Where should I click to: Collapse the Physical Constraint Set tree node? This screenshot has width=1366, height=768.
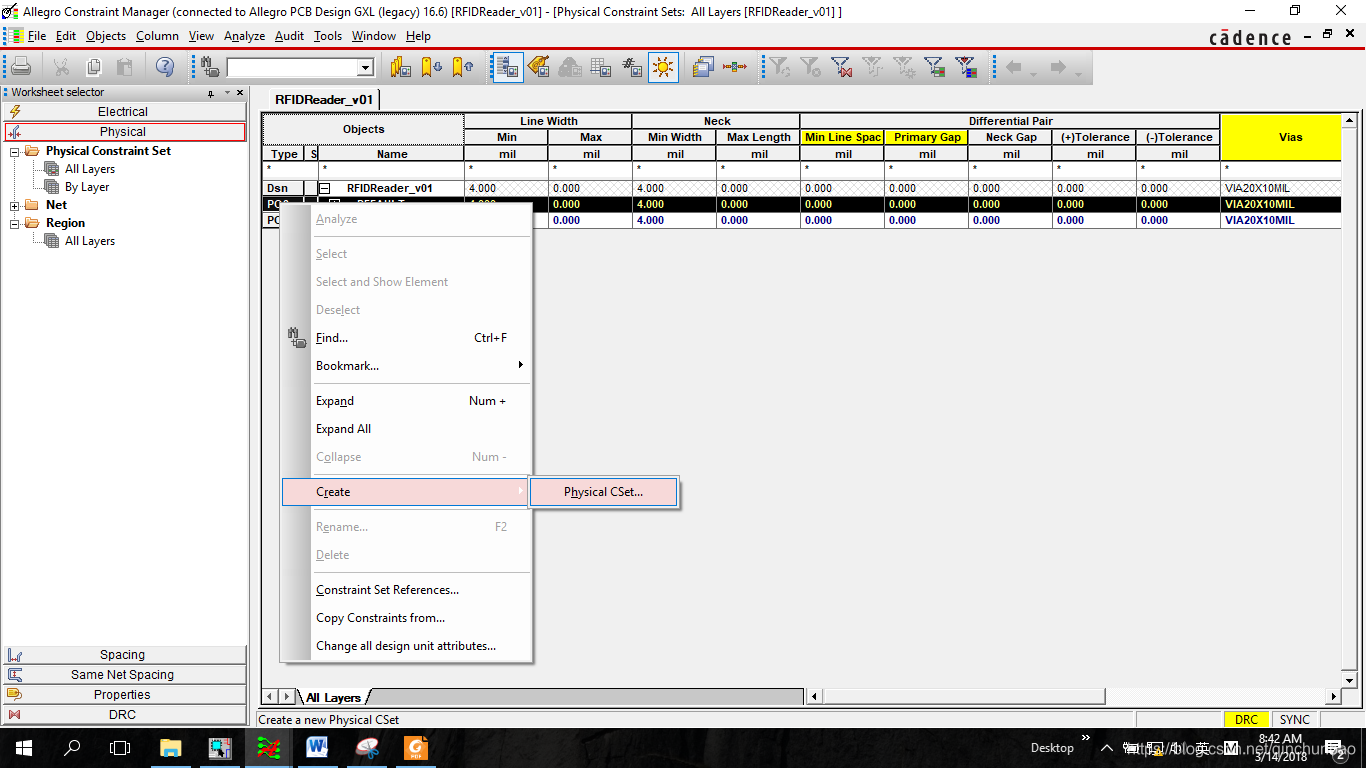tap(15, 152)
